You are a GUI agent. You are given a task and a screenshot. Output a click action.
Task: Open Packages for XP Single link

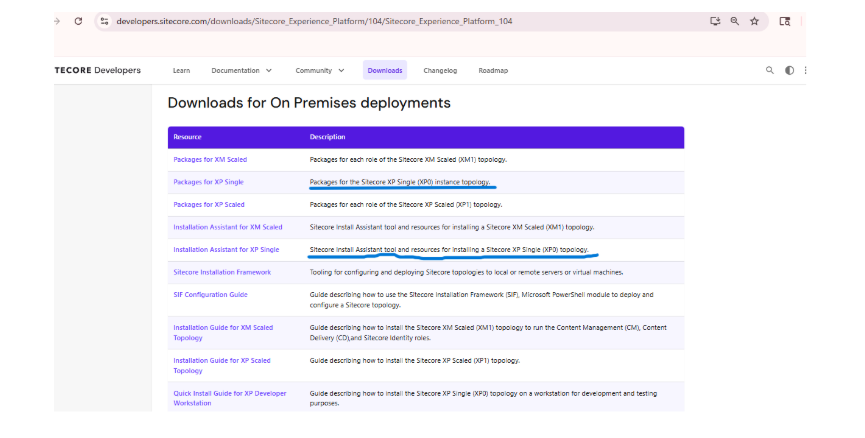point(209,182)
